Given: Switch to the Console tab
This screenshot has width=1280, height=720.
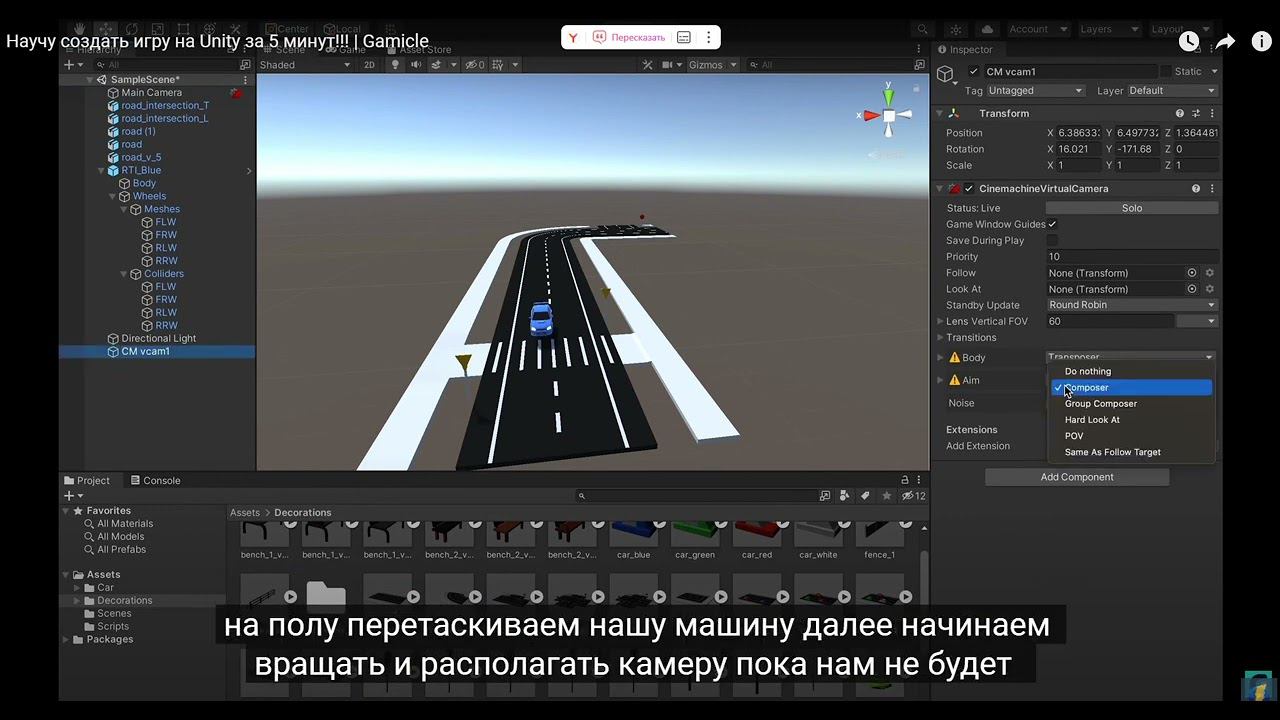Looking at the screenshot, I should point(154,480).
